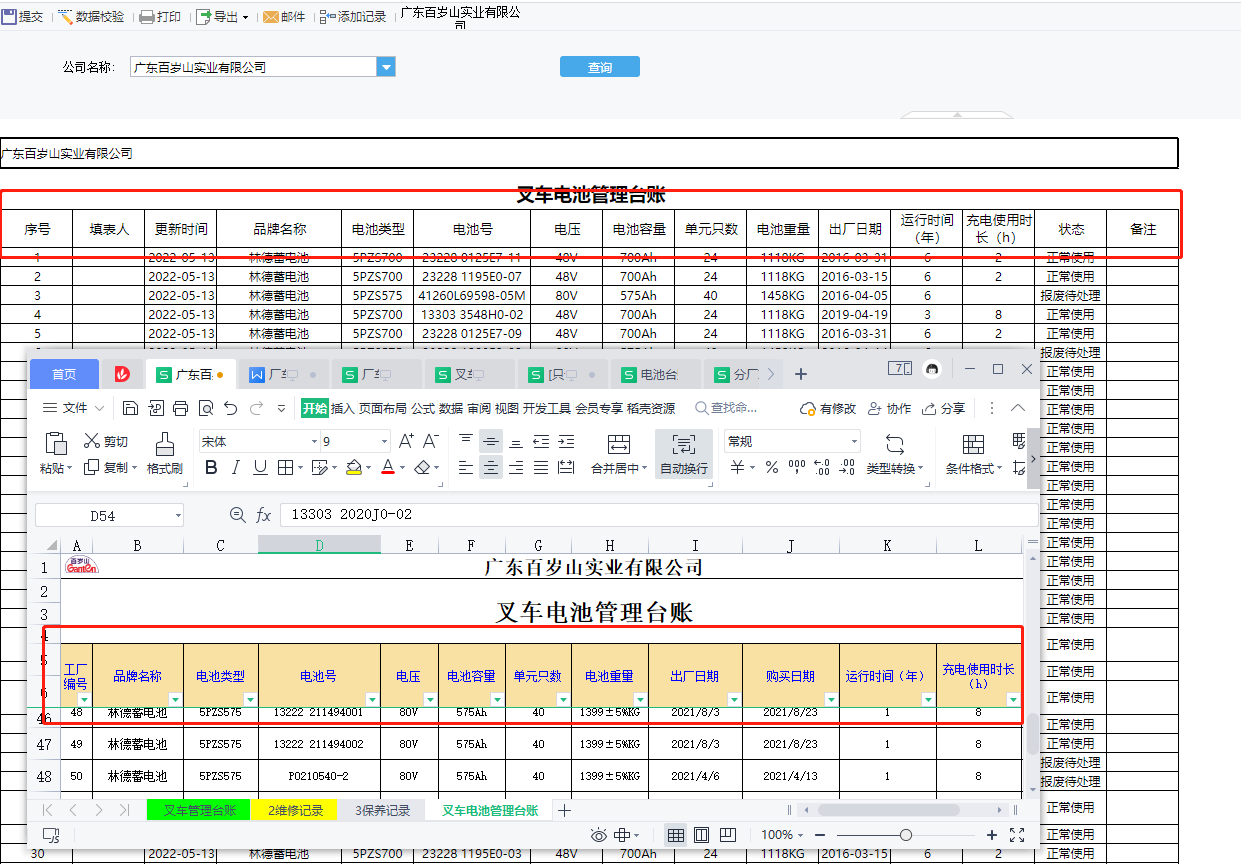Cut the selection with the scissors tool

click(x=92, y=441)
